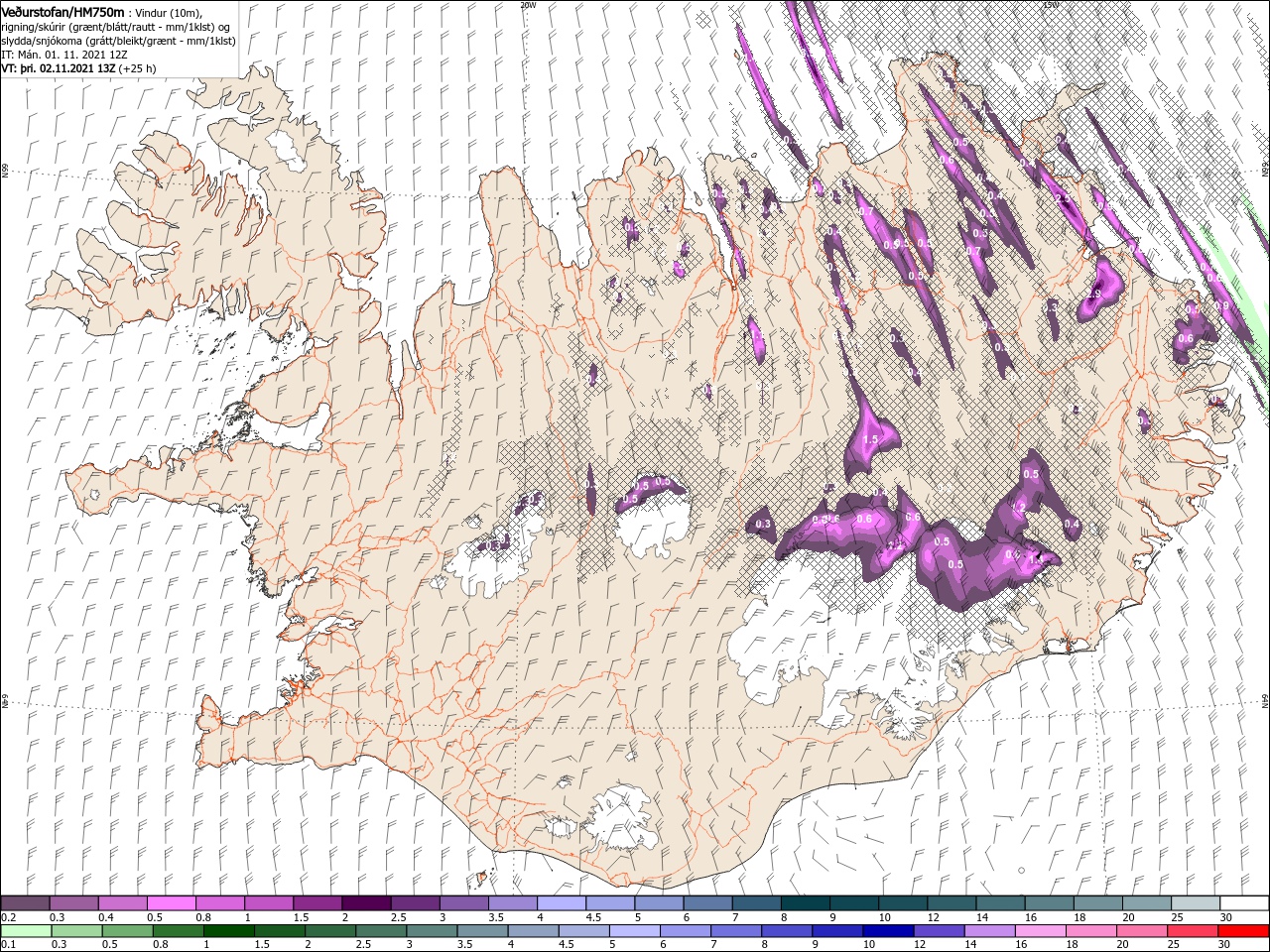The image size is (1270, 952).
Task: Click the bright red 30 rain legend swatch
Action: pos(1244,931)
